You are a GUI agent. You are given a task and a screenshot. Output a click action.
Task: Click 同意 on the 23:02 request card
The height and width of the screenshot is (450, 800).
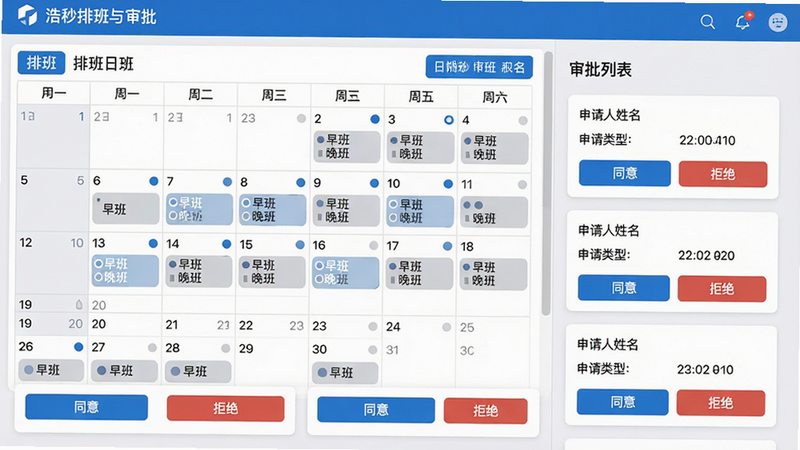(623, 403)
